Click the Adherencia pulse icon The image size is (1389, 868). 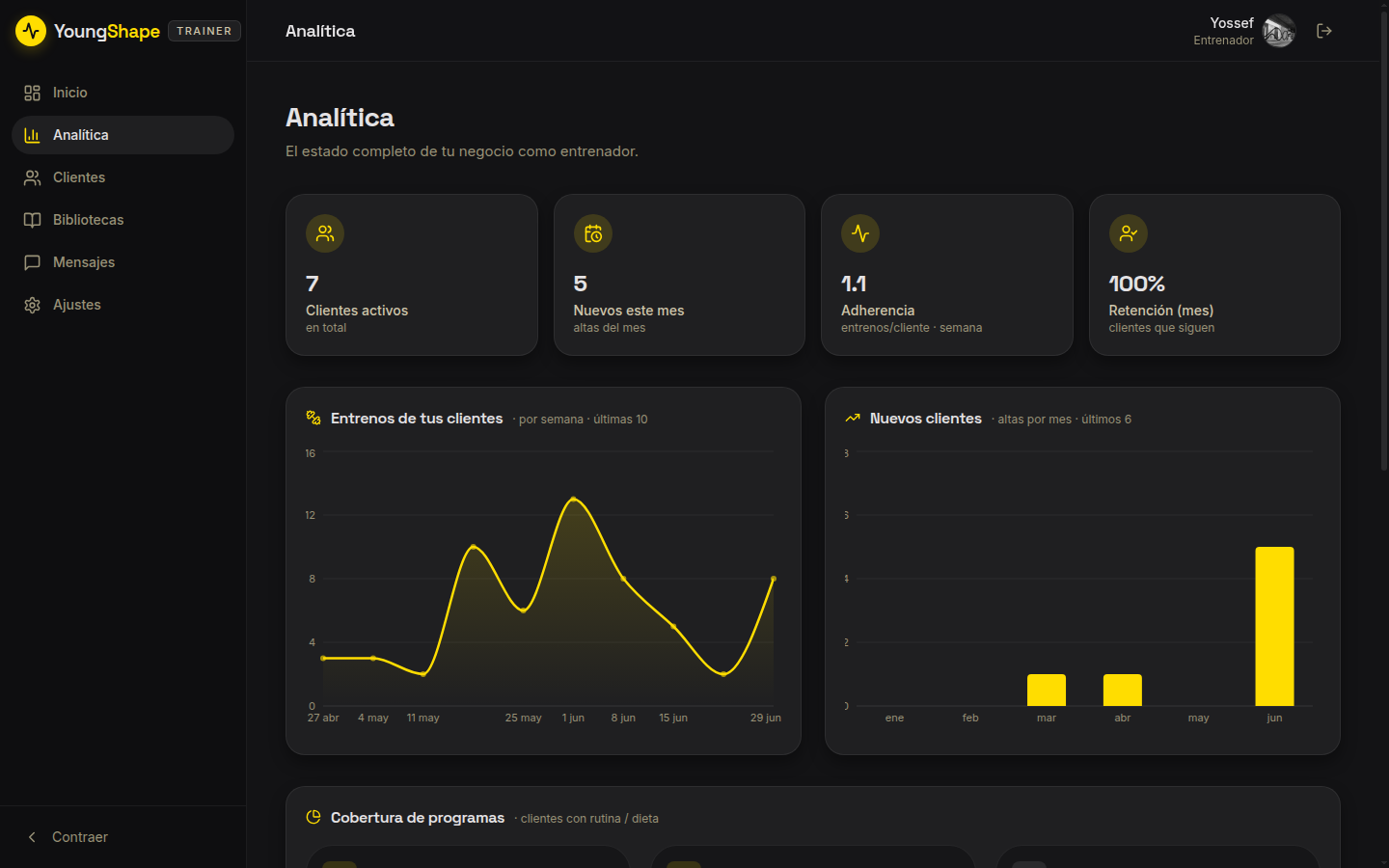(860, 233)
